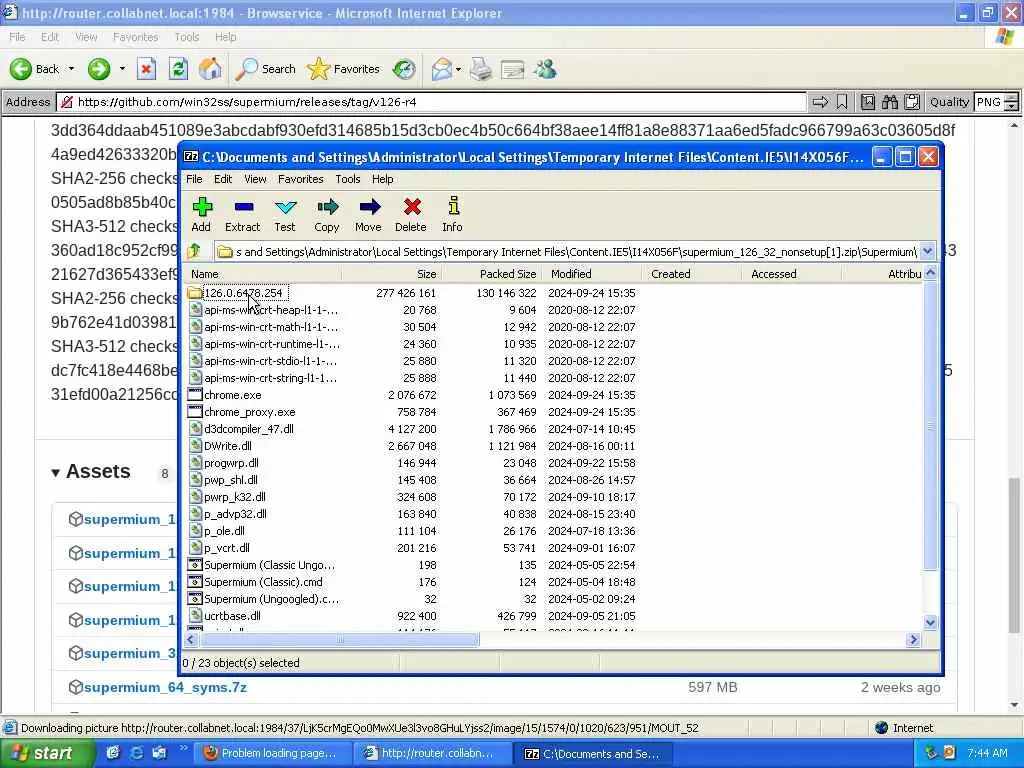Select the Copy tool in 7-Zip
Viewport: 1024px width, 768px height.
pos(327,214)
